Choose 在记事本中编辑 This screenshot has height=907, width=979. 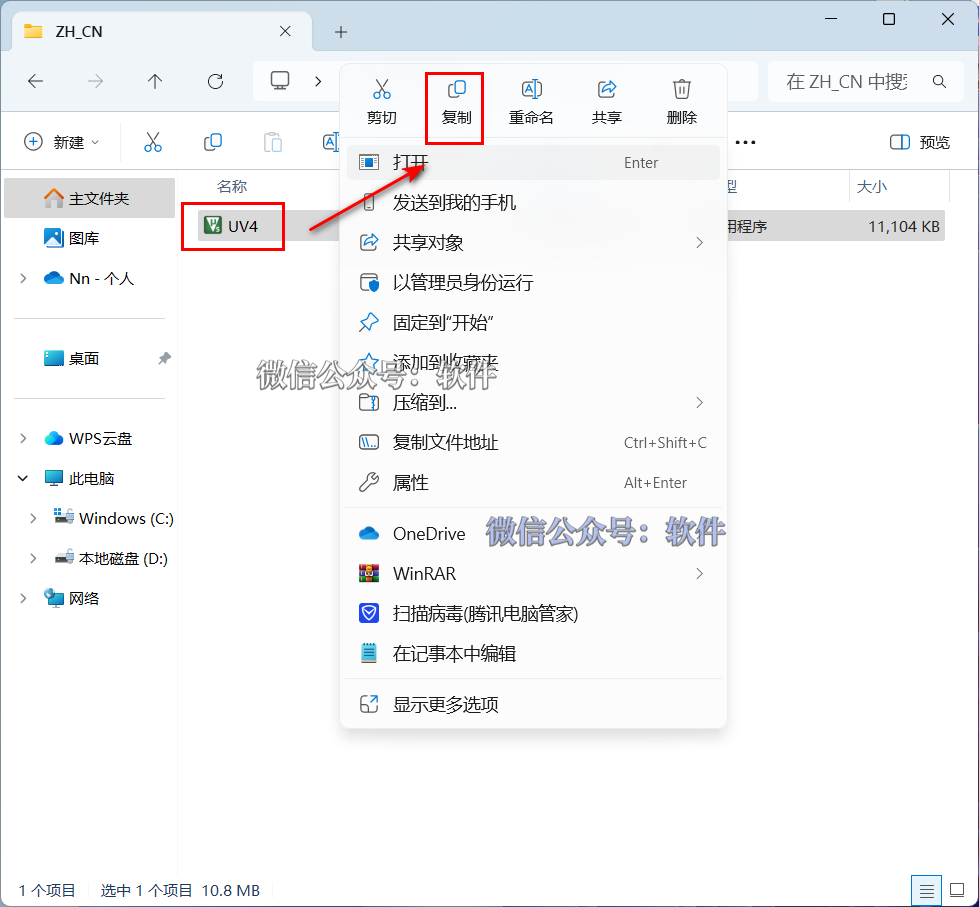(533, 654)
